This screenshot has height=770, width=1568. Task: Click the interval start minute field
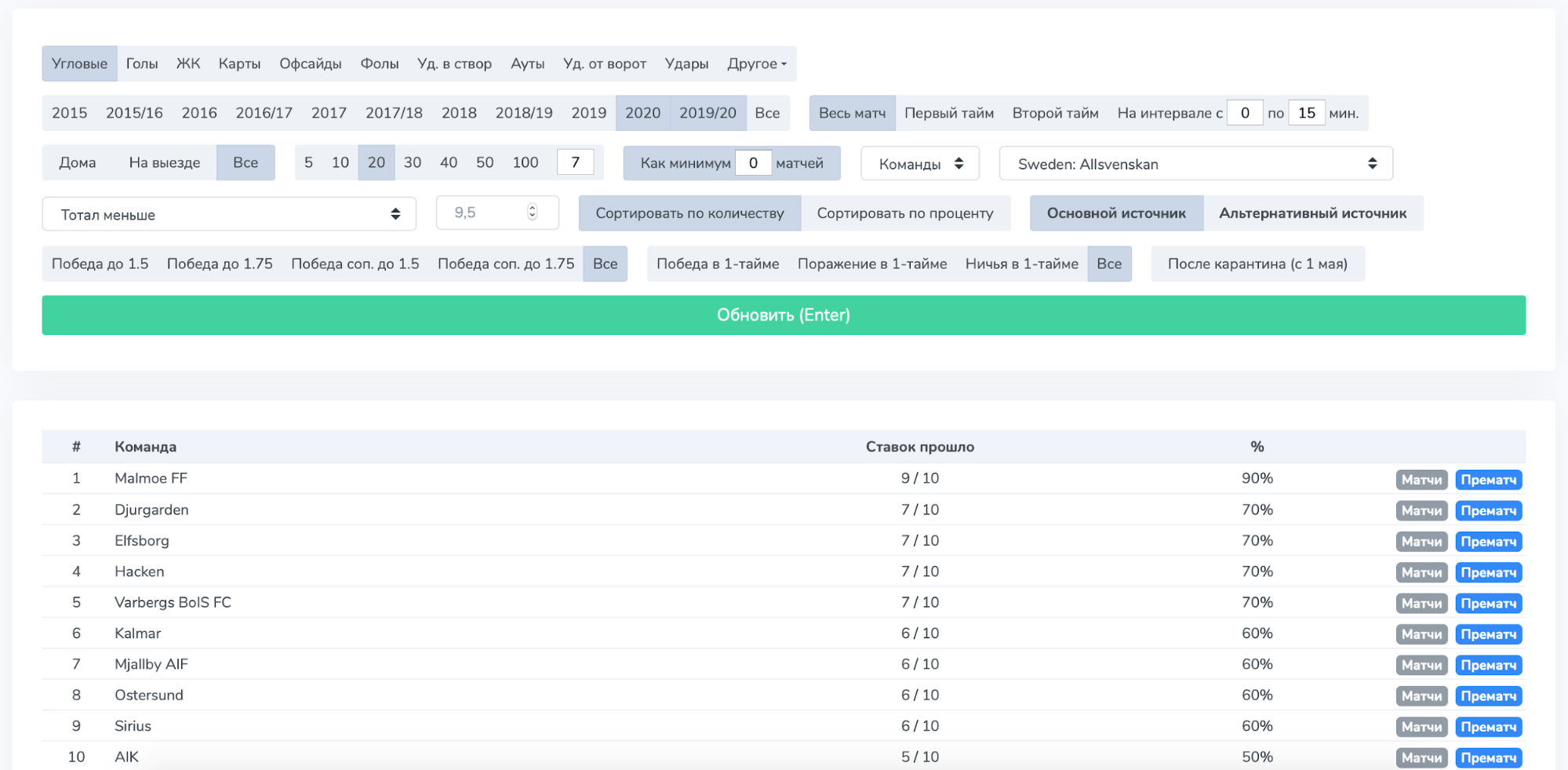[1245, 113]
